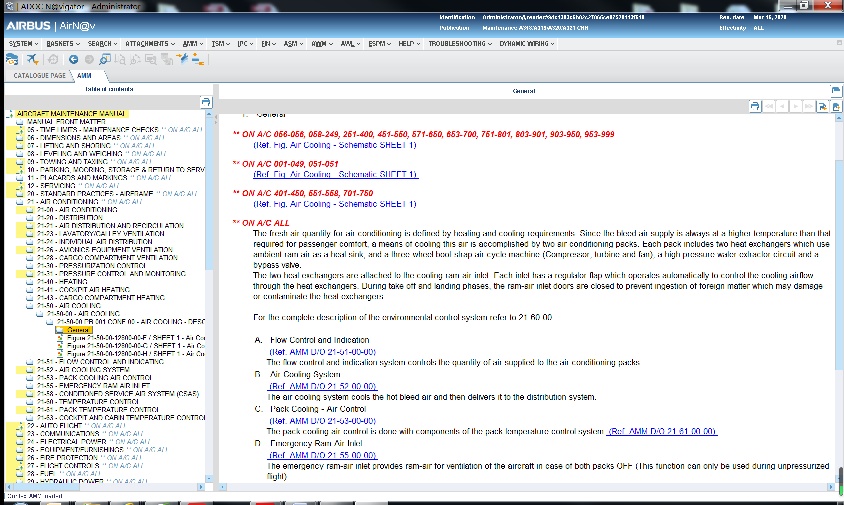The image size is (844, 505).
Task: Click the blue back navigation arrow
Action: point(73,59)
